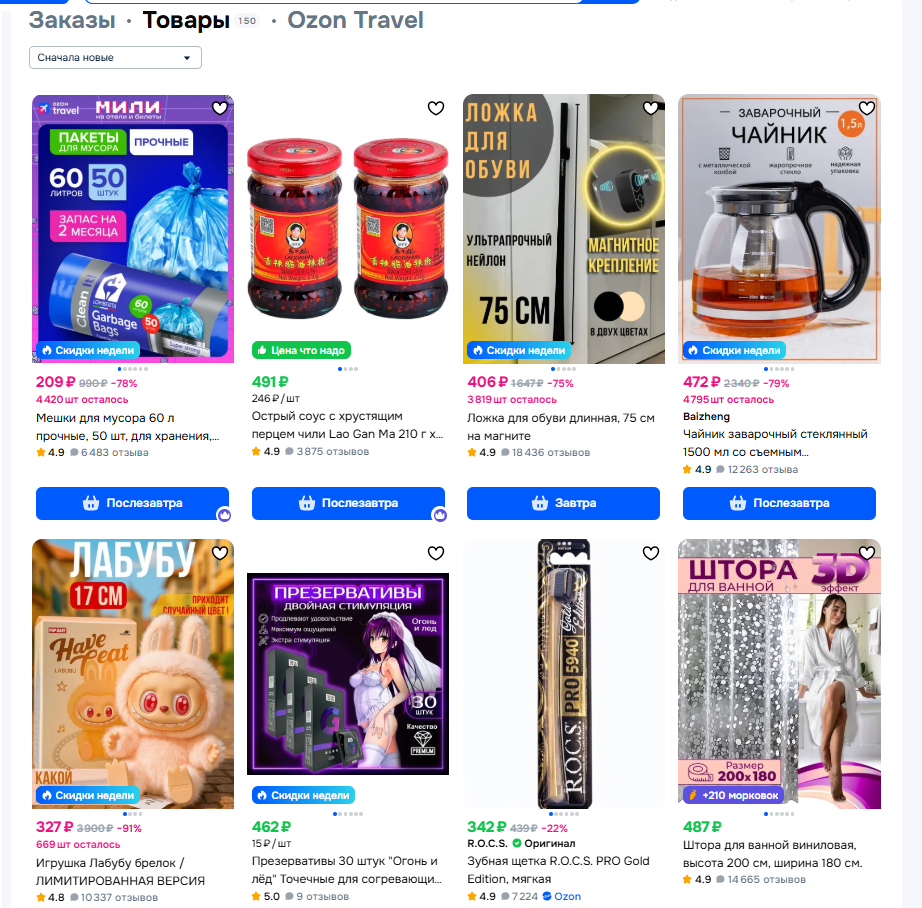Toggle heart on Lao Gan Ma chili sauce
The image size is (922, 908).
[436, 108]
